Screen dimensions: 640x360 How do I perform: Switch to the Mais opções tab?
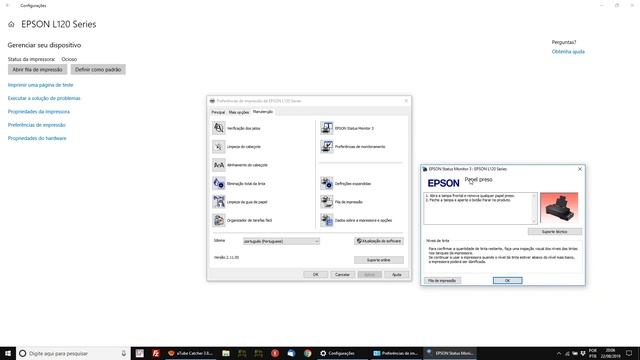click(239, 112)
